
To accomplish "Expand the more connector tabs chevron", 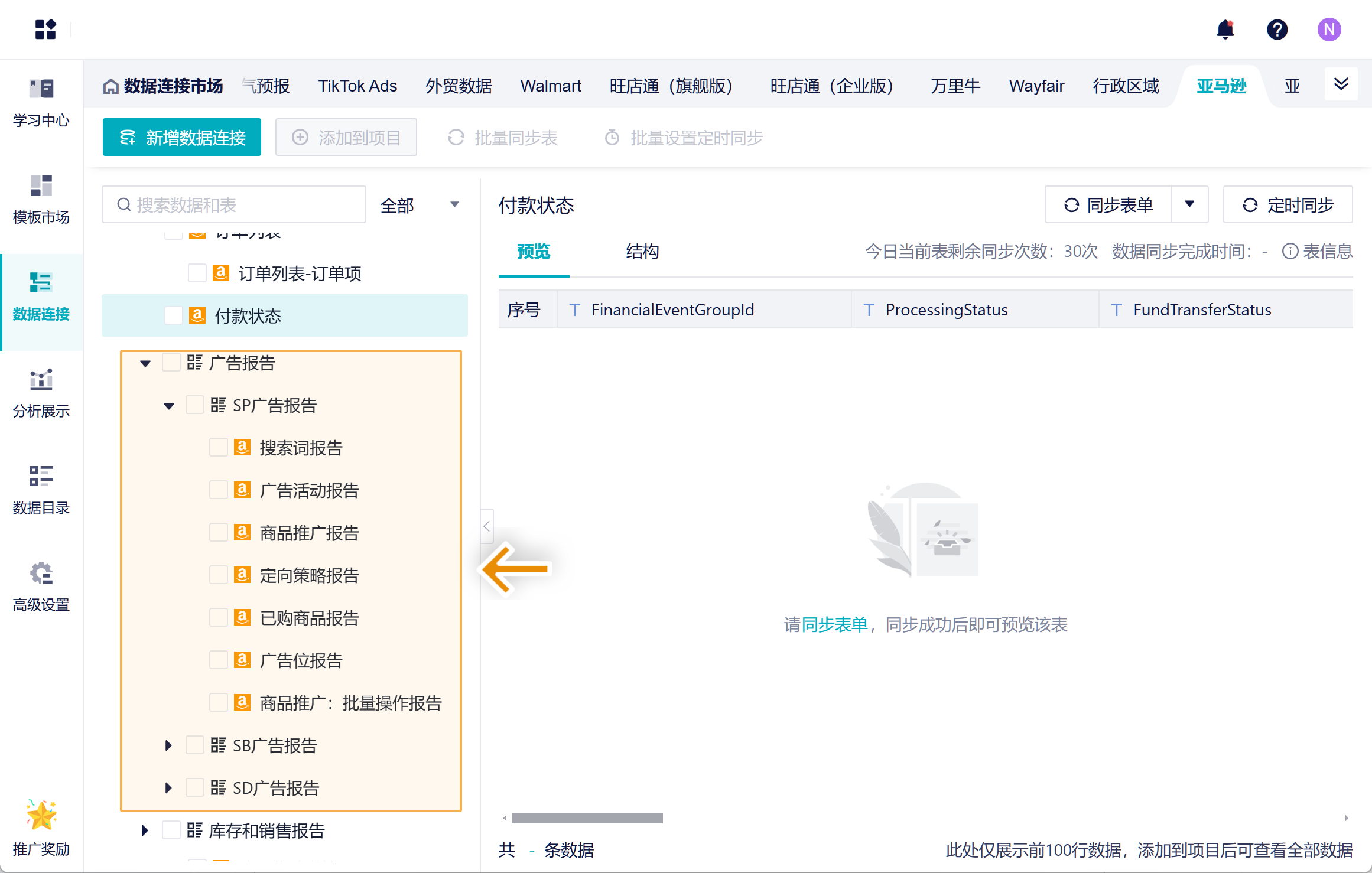I will [1341, 84].
